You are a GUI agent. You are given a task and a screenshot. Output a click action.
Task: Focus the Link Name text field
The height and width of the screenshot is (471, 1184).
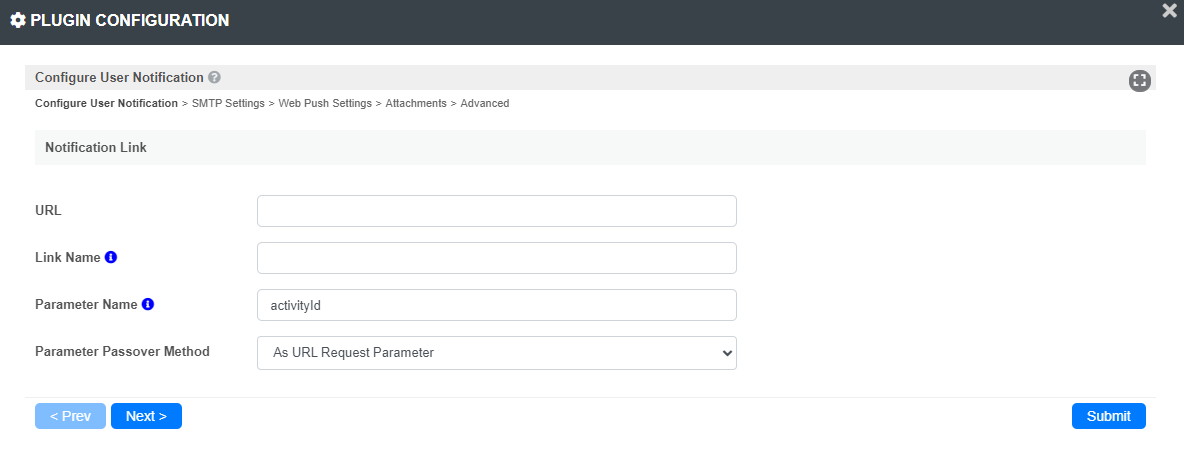click(x=497, y=258)
